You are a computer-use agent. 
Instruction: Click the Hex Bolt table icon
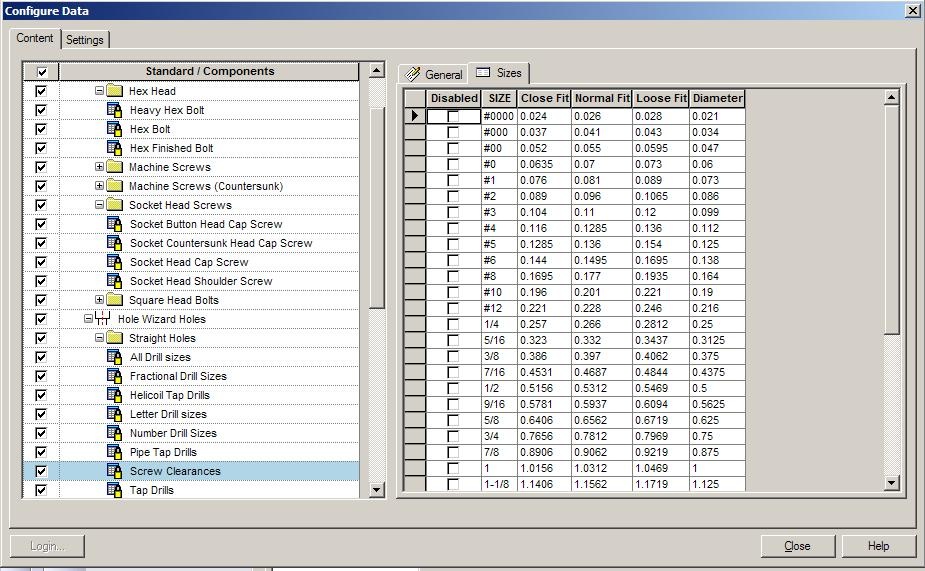pyautogui.click(x=114, y=129)
